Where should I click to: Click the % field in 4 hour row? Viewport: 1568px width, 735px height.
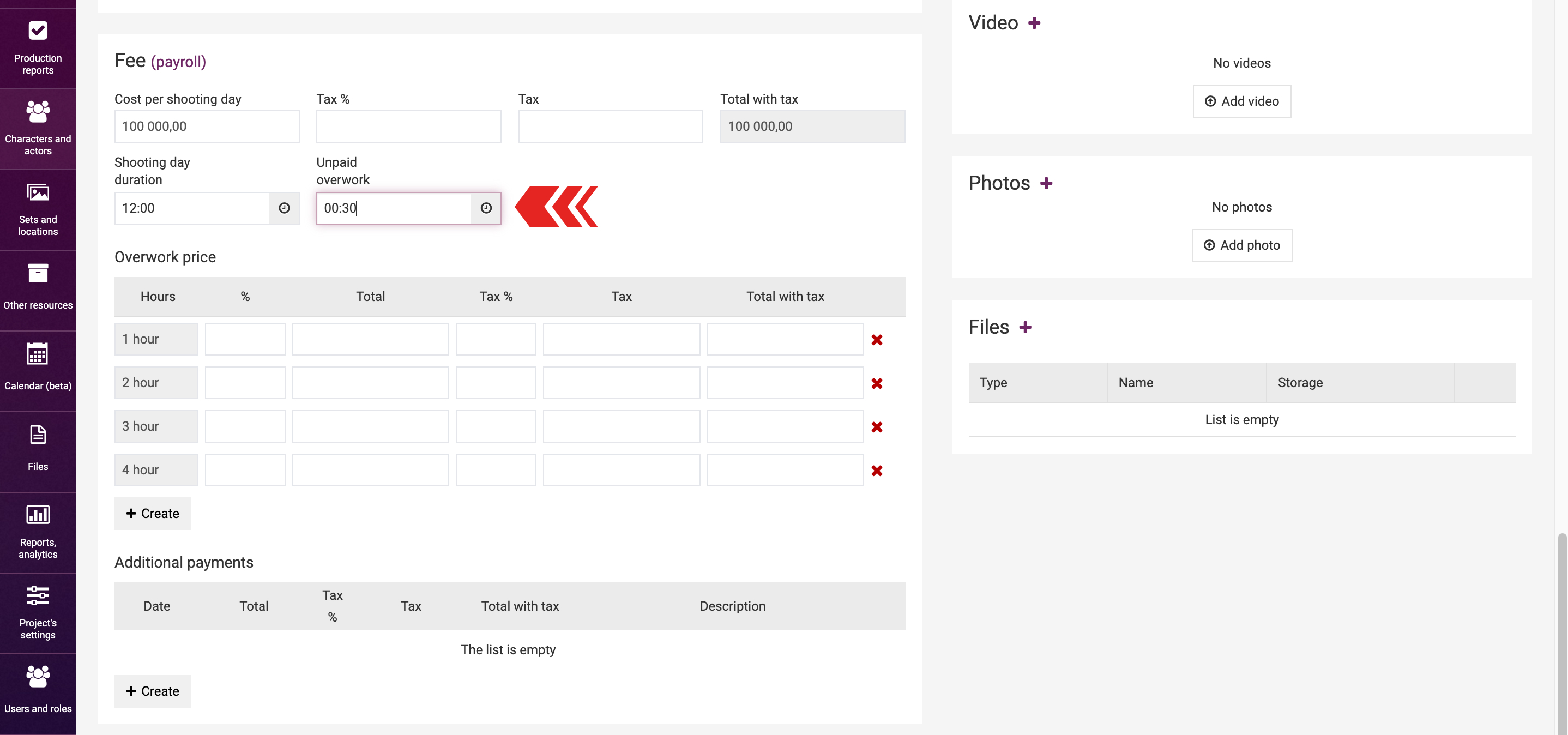click(x=245, y=470)
